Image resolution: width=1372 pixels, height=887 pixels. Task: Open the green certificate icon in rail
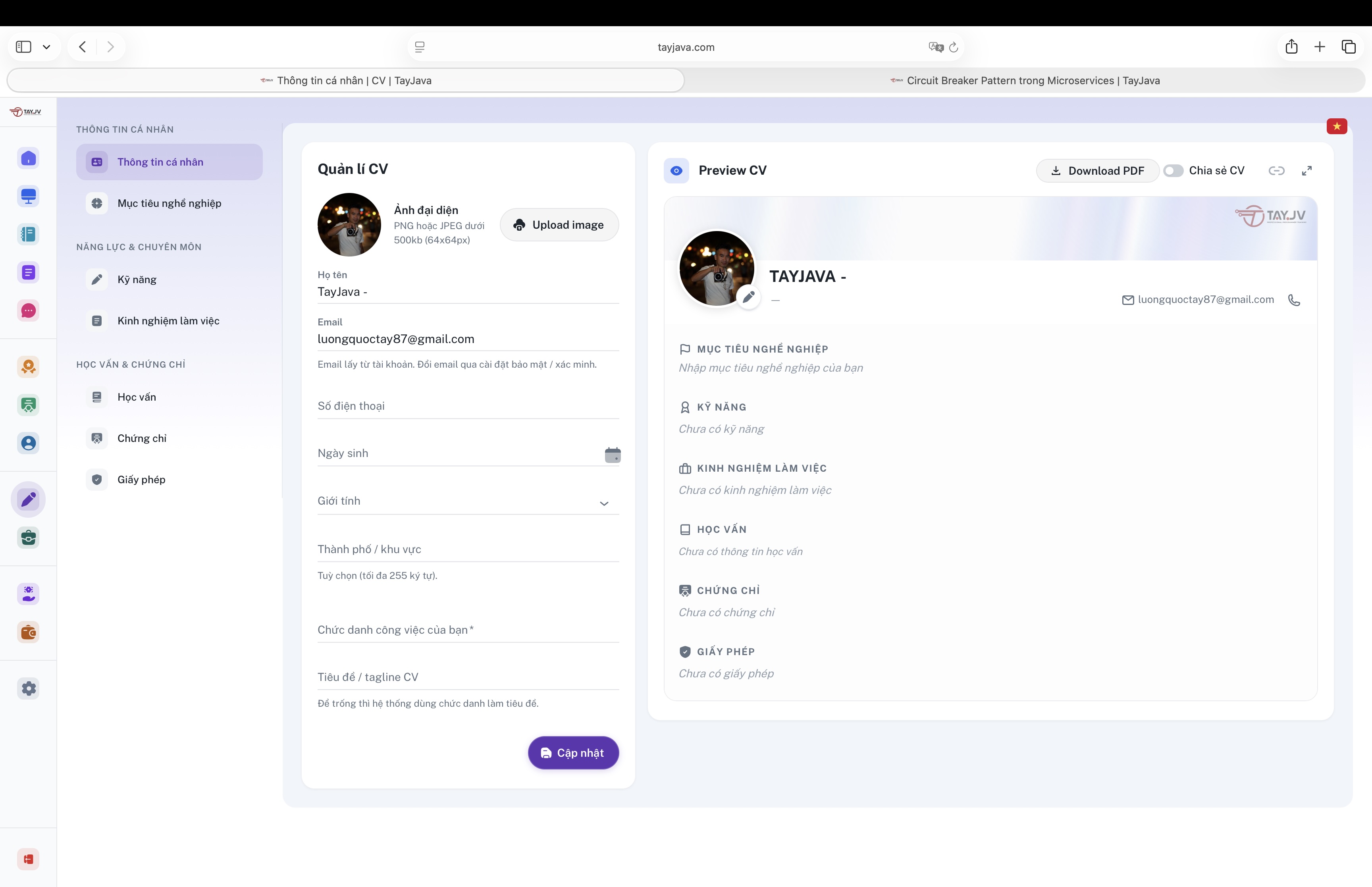pyautogui.click(x=28, y=405)
